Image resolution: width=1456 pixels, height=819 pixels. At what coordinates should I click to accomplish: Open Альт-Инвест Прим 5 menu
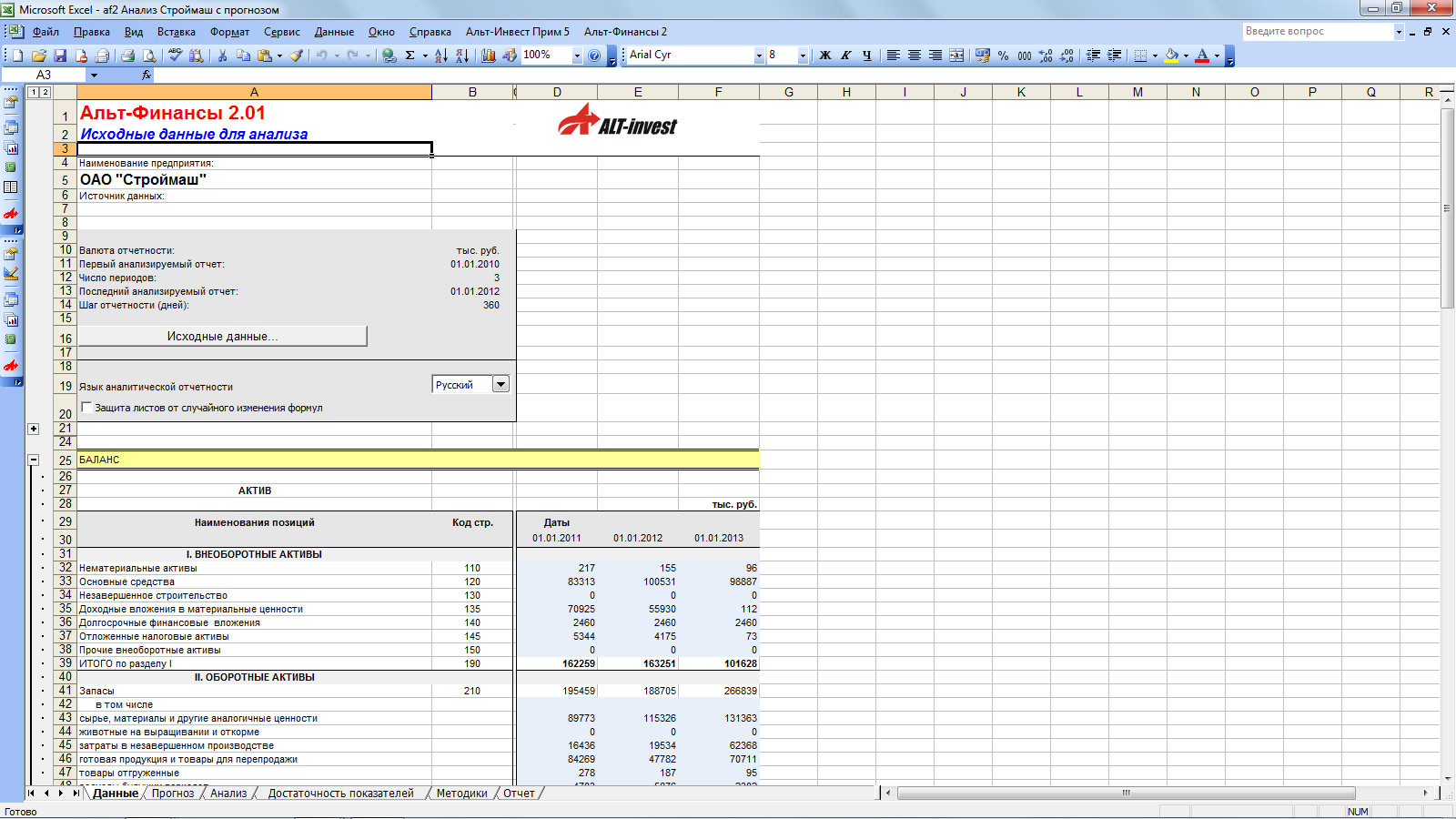[518, 32]
